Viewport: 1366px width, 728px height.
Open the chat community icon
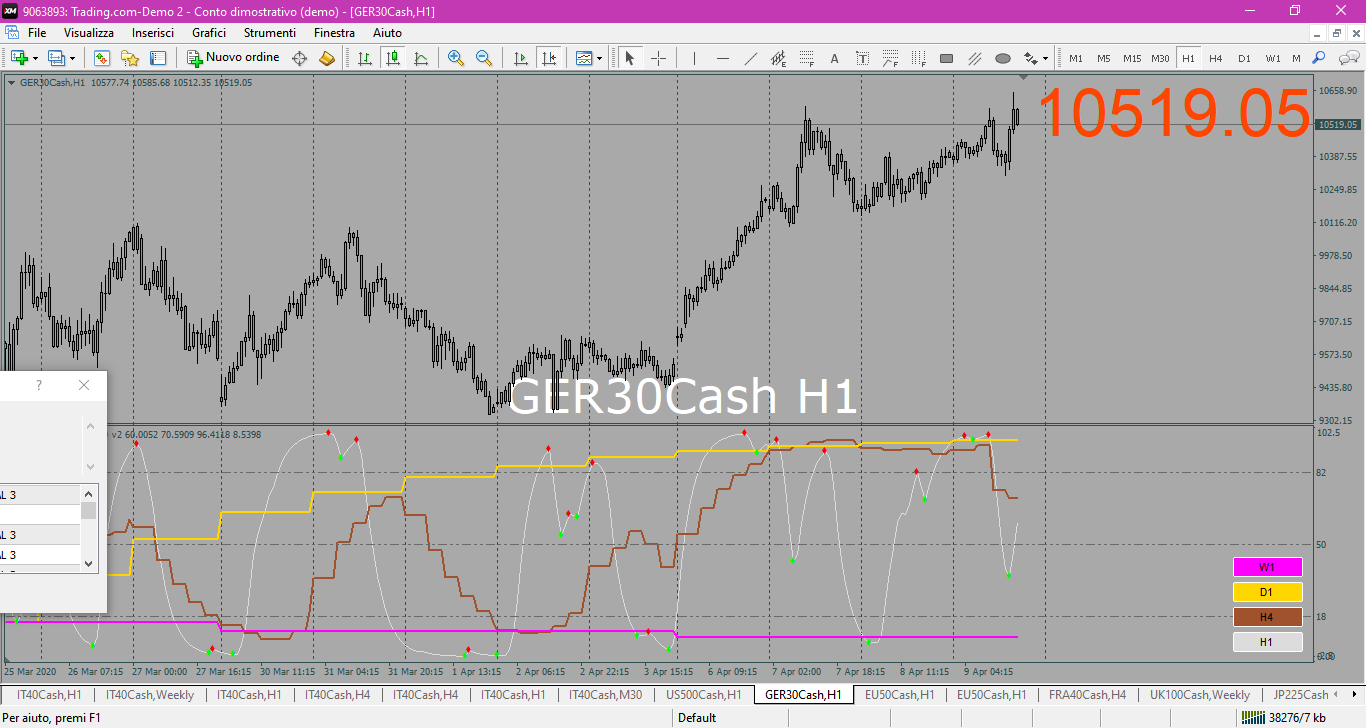click(x=1348, y=58)
